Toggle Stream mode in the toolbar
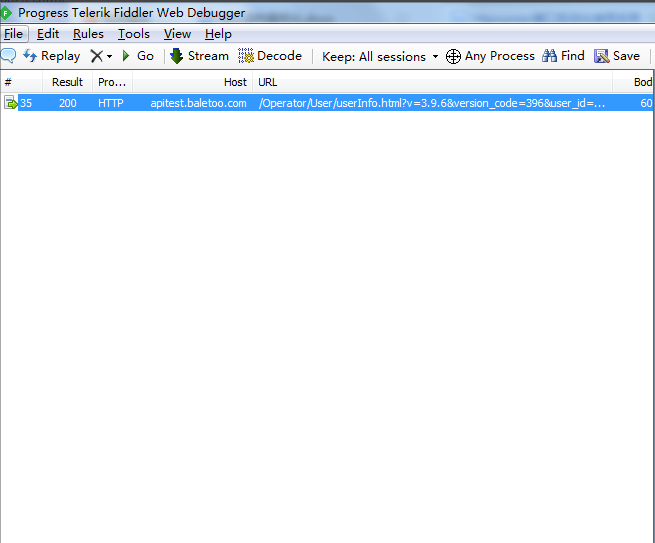Image resolution: width=655 pixels, height=543 pixels. click(x=199, y=56)
